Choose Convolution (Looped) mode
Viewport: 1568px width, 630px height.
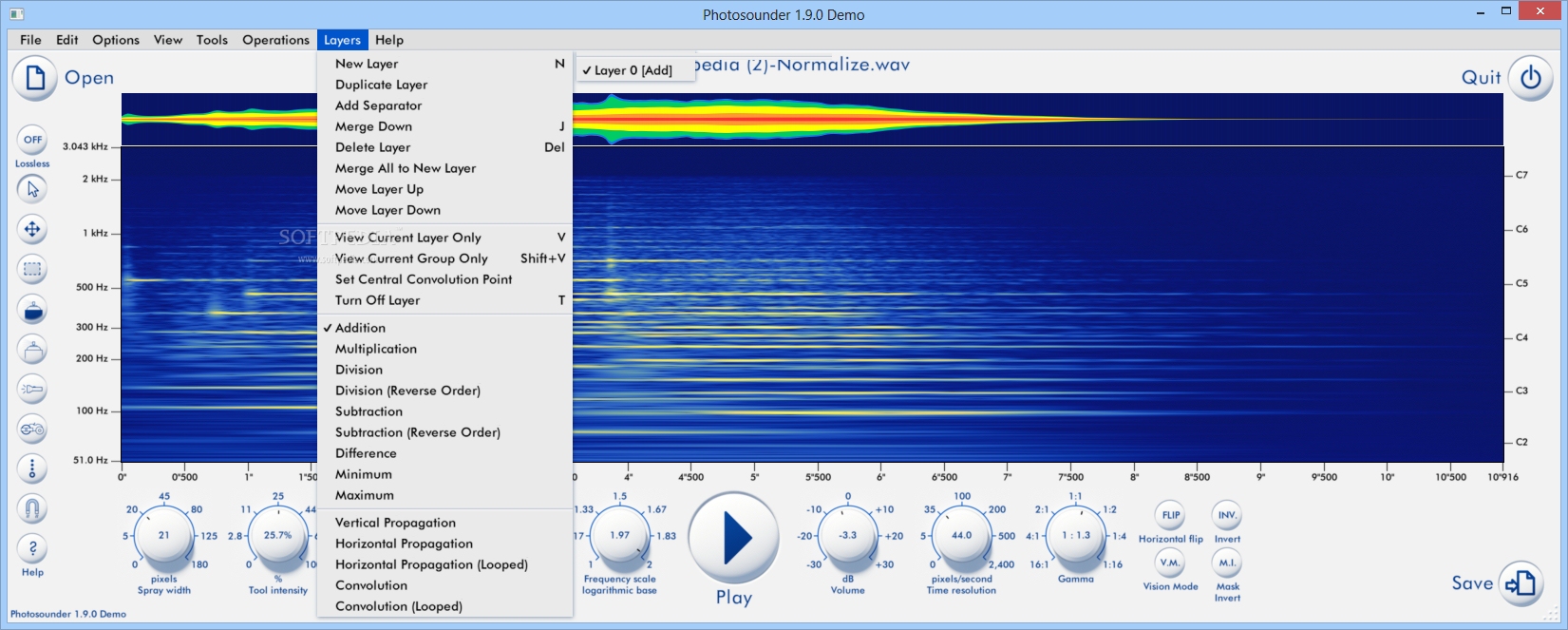coord(444,606)
